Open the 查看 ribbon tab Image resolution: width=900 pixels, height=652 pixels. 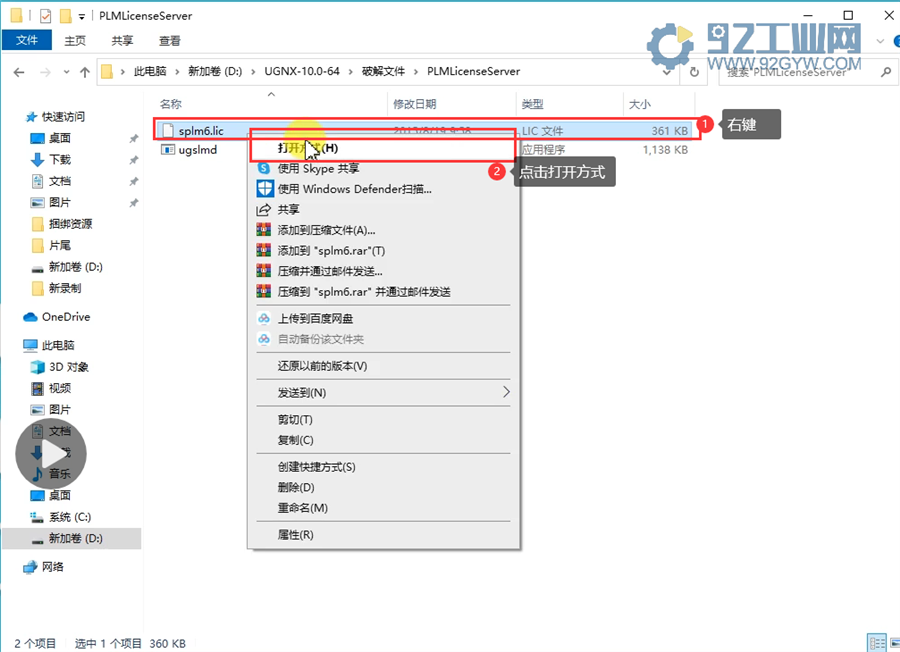click(x=169, y=40)
